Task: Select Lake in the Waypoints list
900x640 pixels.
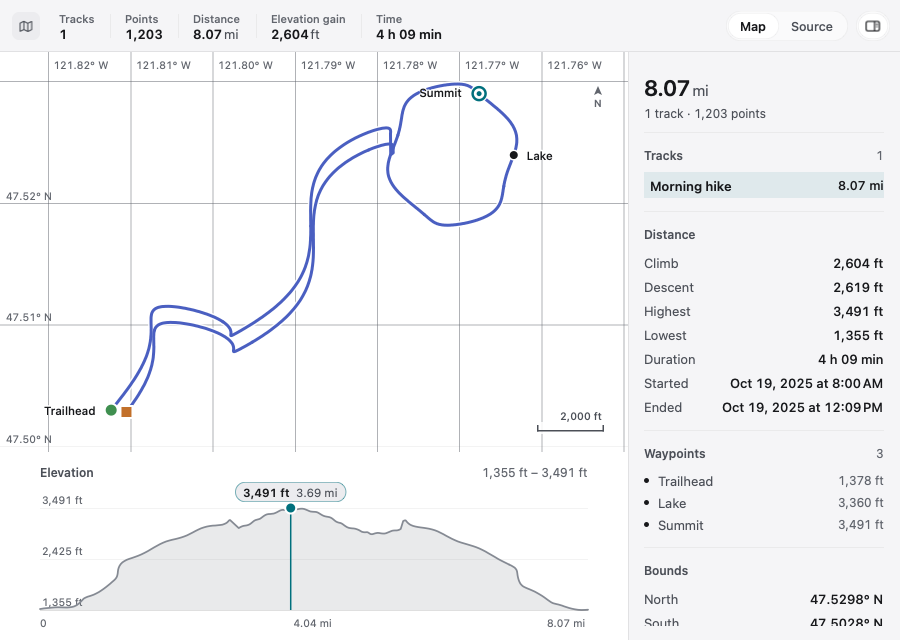Action: [x=763, y=503]
